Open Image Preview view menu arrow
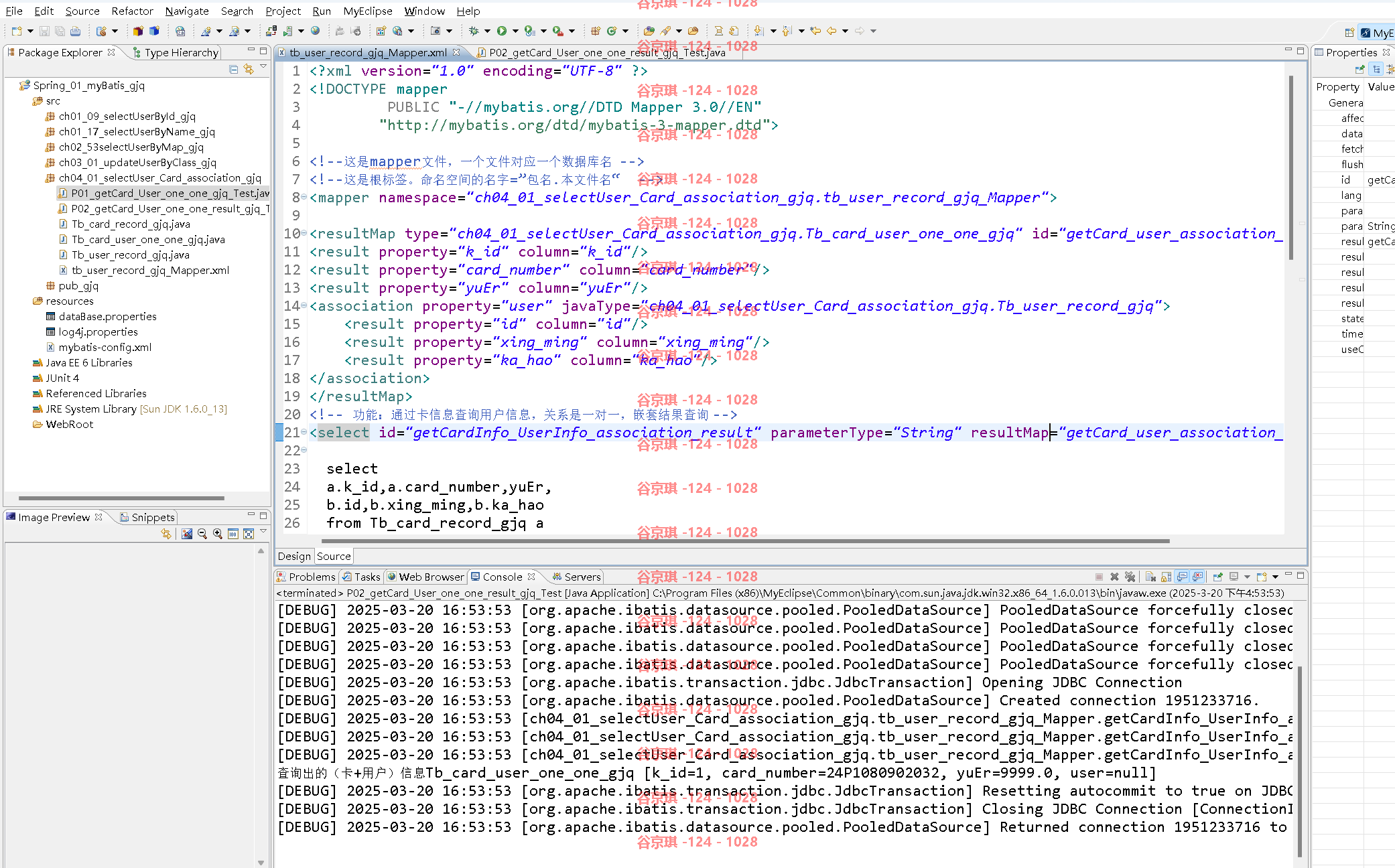Screen dimensions: 1395x868 [x=263, y=531]
